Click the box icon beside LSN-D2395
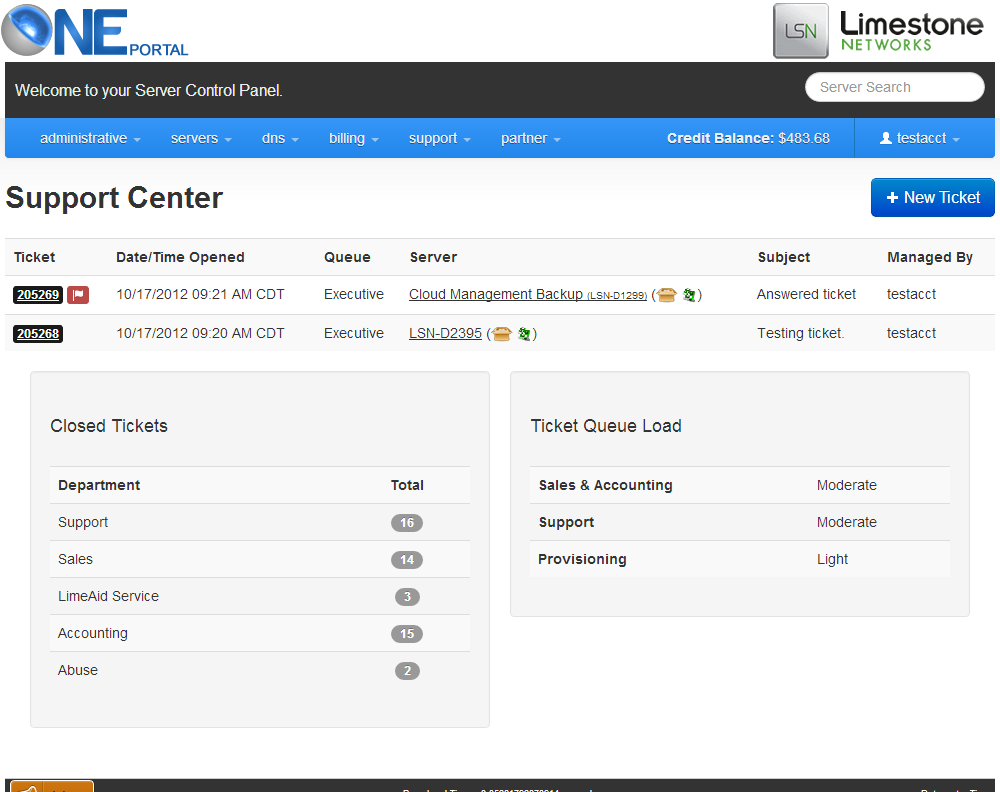The height and width of the screenshot is (792, 1000). click(x=501, y=334)
